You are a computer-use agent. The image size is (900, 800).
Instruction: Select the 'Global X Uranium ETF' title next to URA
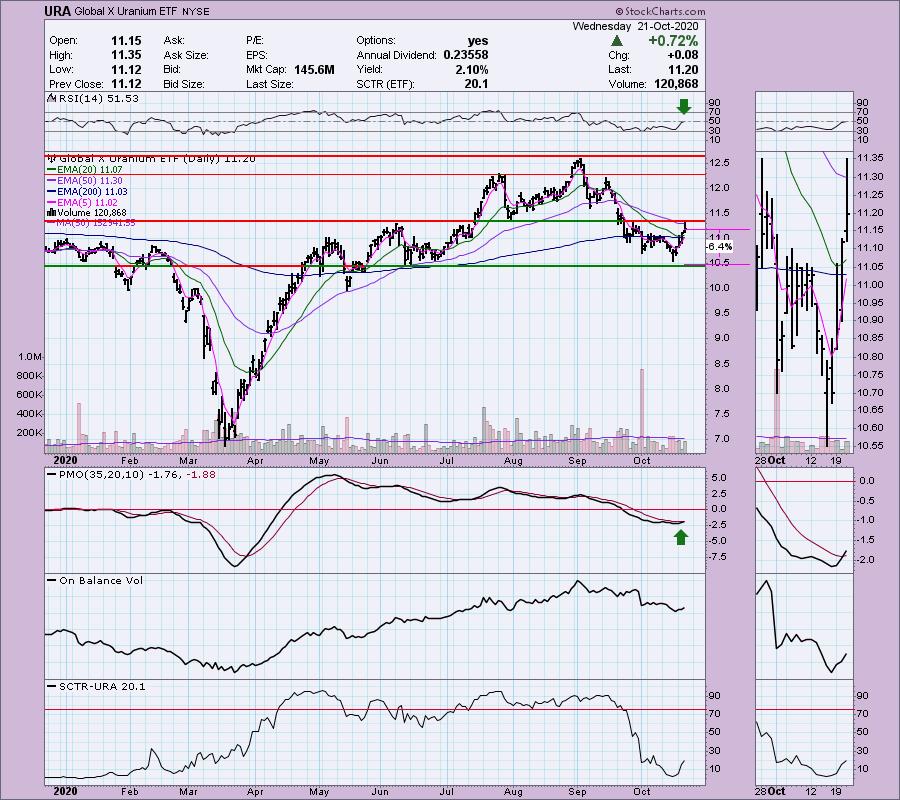(126, 11)
